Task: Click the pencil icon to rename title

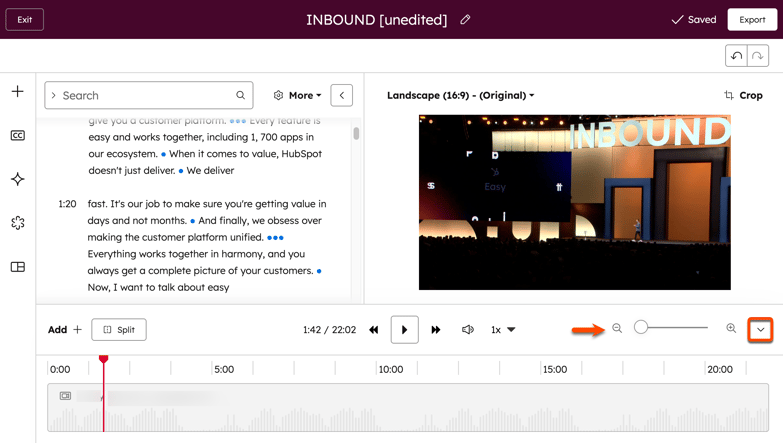Action: click(465, 20)
